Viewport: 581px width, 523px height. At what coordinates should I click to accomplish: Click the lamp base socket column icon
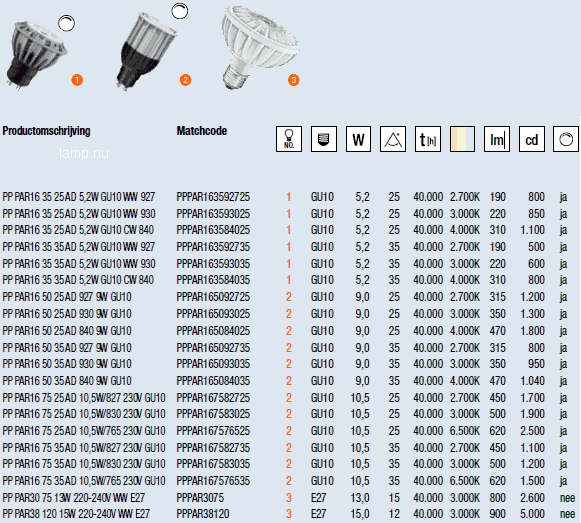coord(324,139)
